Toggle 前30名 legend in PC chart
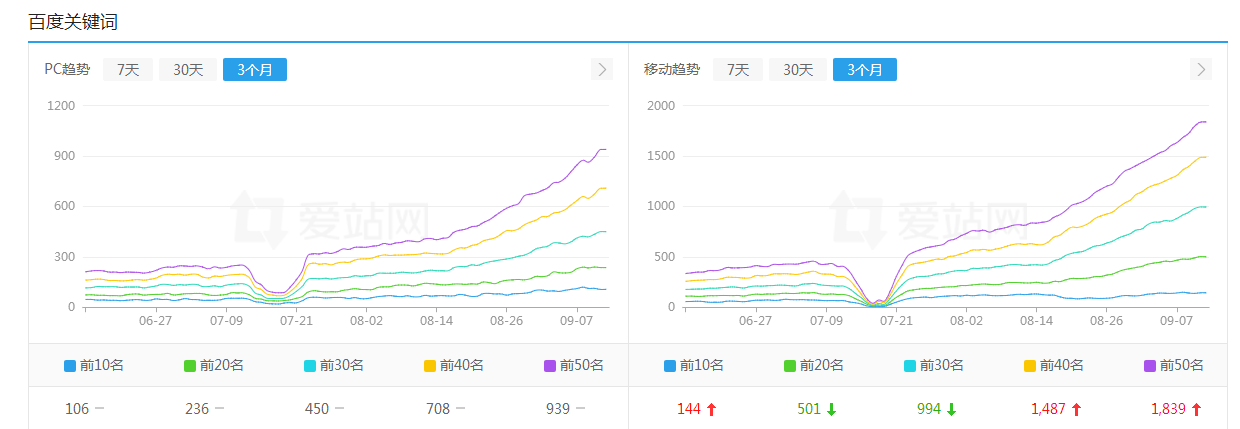The height and width of the screenshot is (429, 1240). coord(334,366)
